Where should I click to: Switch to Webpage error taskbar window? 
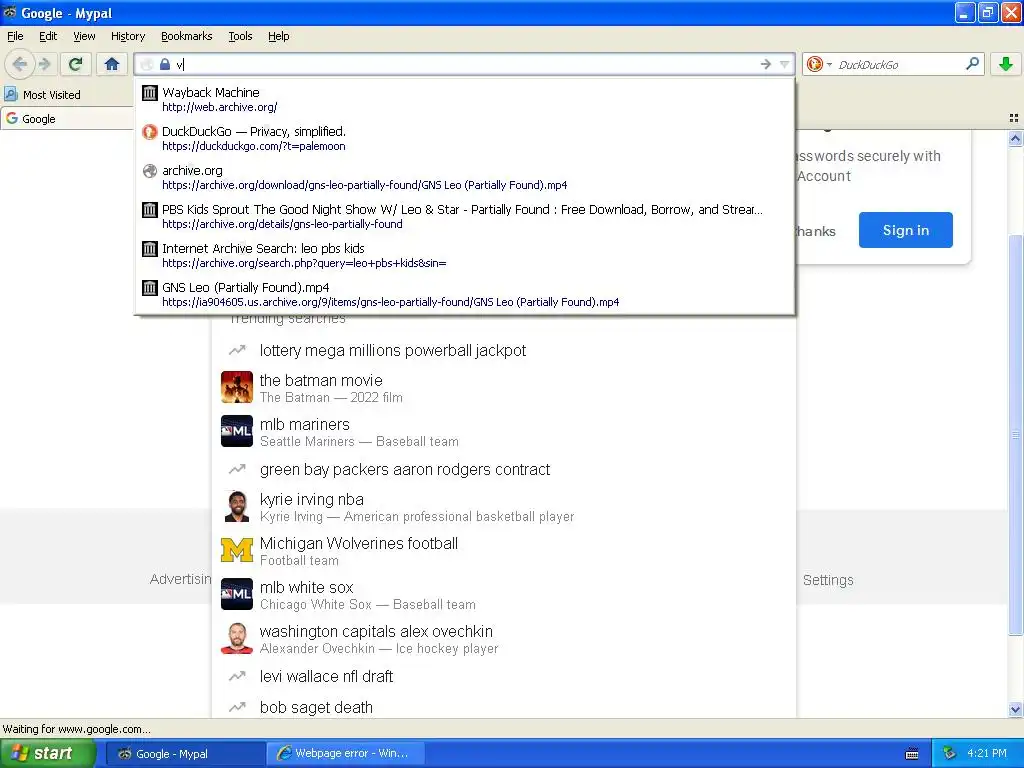point(345,754)
